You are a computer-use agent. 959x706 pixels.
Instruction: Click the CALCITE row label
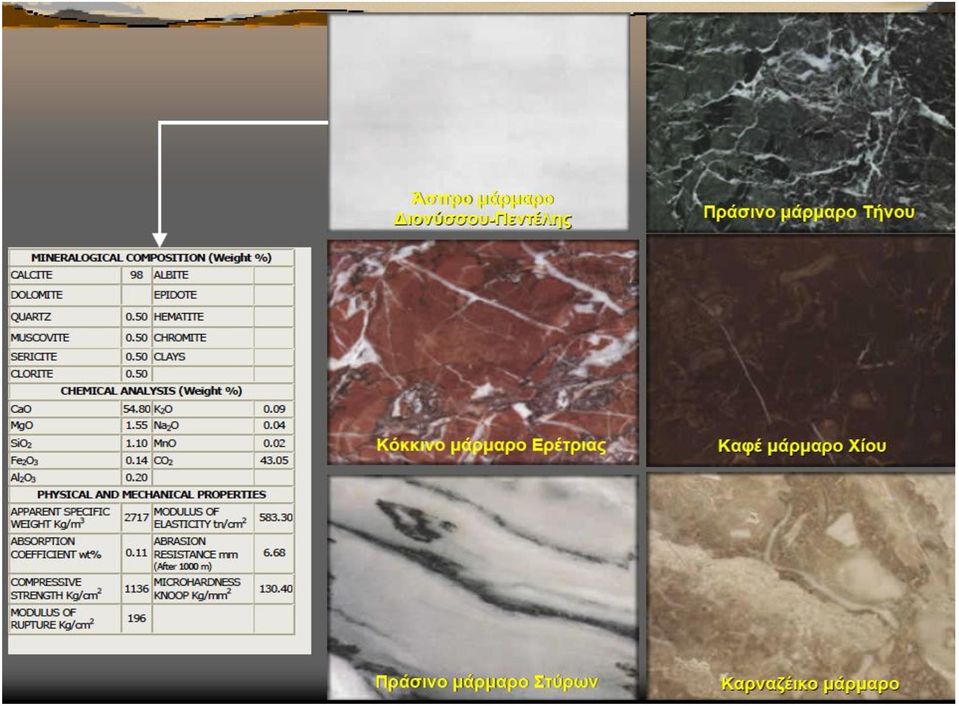click(x=31, y=275)
